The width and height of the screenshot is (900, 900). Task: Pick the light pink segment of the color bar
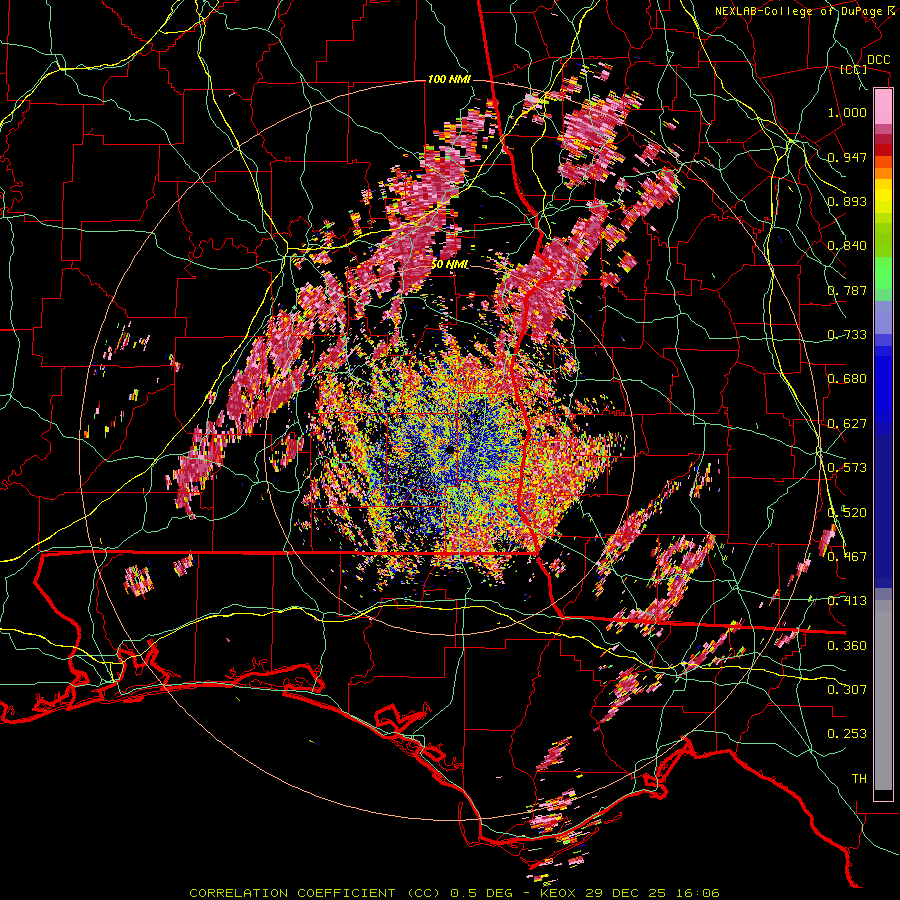(883, 107)
